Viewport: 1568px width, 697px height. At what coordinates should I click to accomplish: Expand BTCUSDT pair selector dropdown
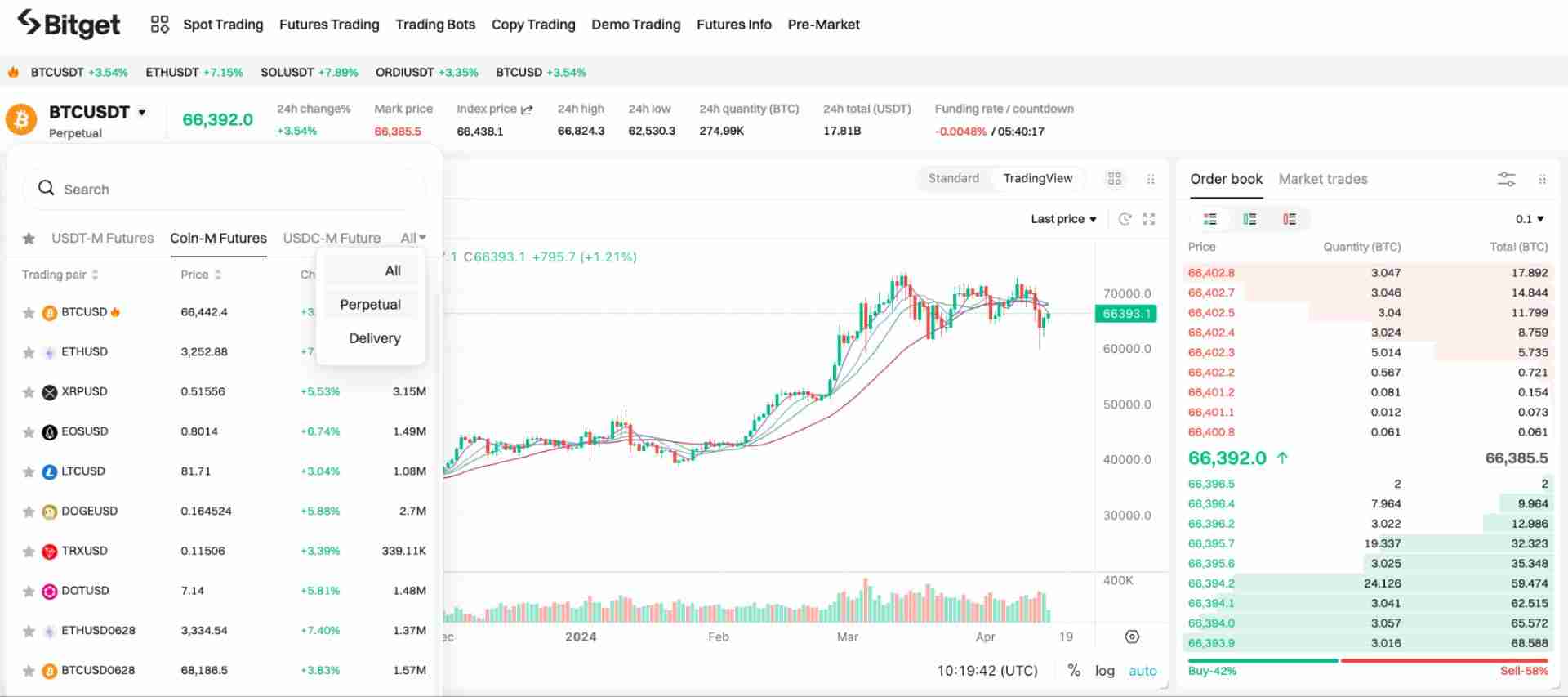click(142, 113)
